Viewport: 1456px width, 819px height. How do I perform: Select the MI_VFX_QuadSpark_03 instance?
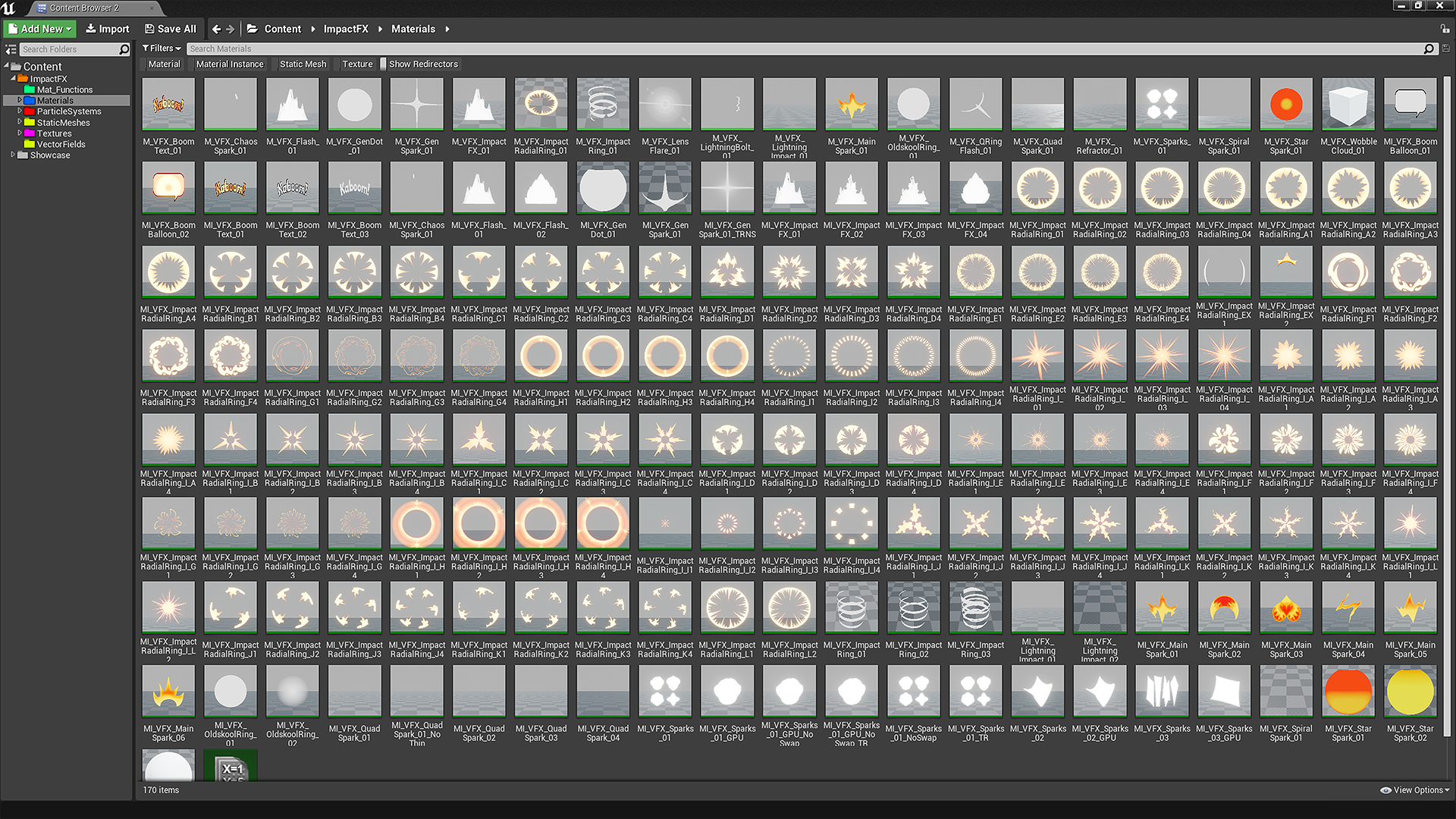541,704
